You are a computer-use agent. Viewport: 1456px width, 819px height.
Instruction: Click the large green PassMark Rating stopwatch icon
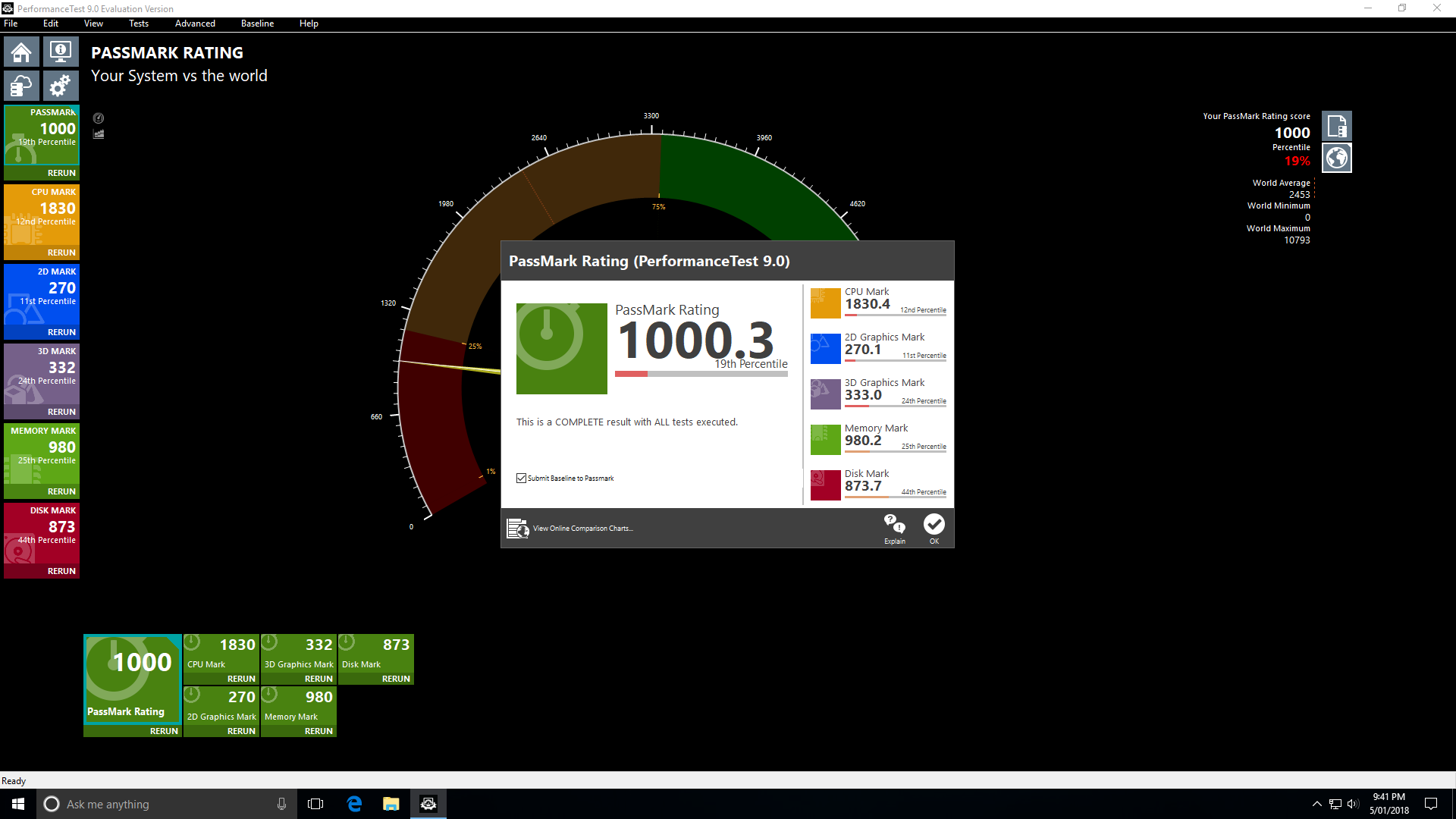coord(562,349)
